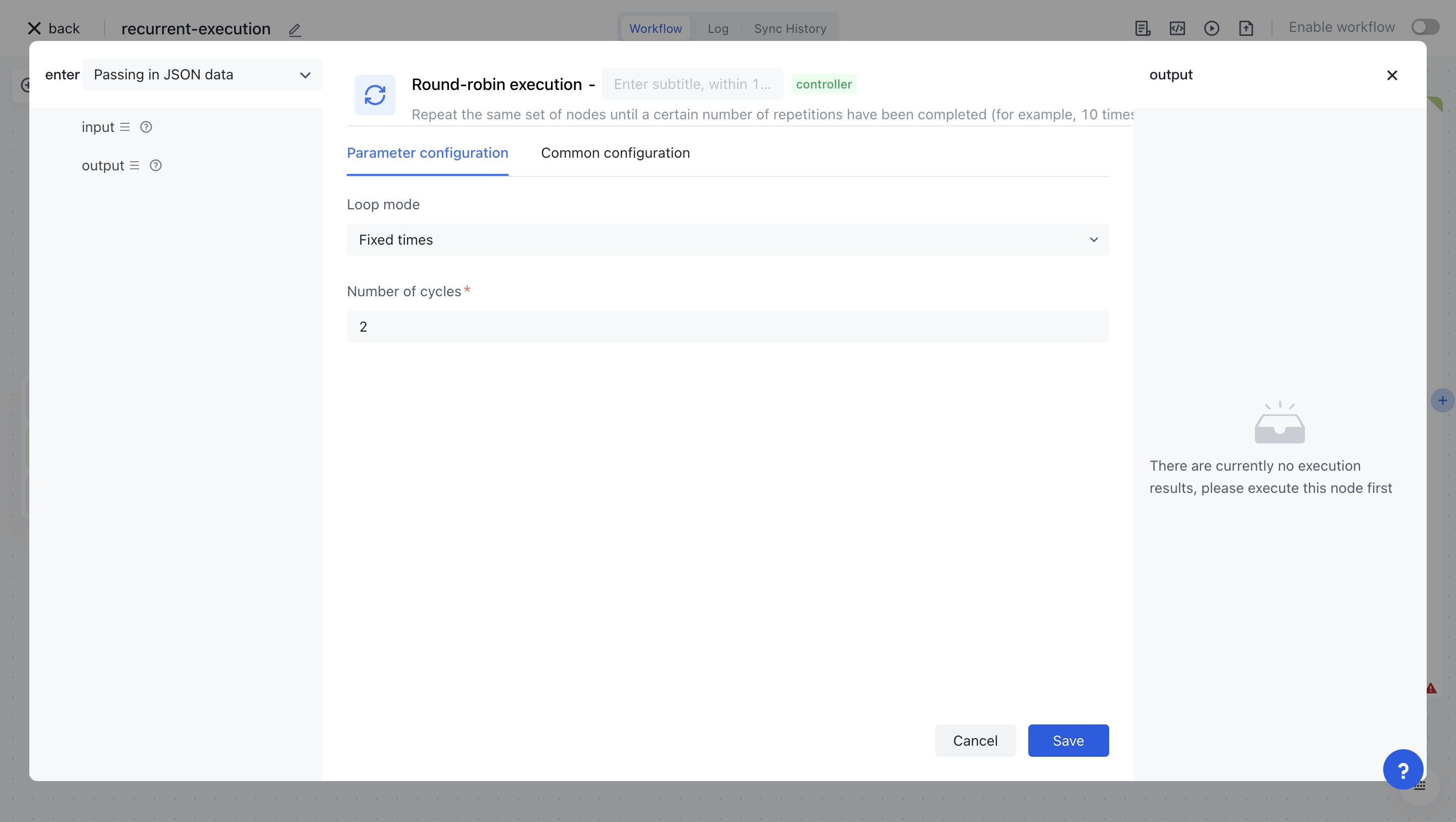1456x822 pixels.
Task: Click the Number of cycles input field
Action: (727, 327)
